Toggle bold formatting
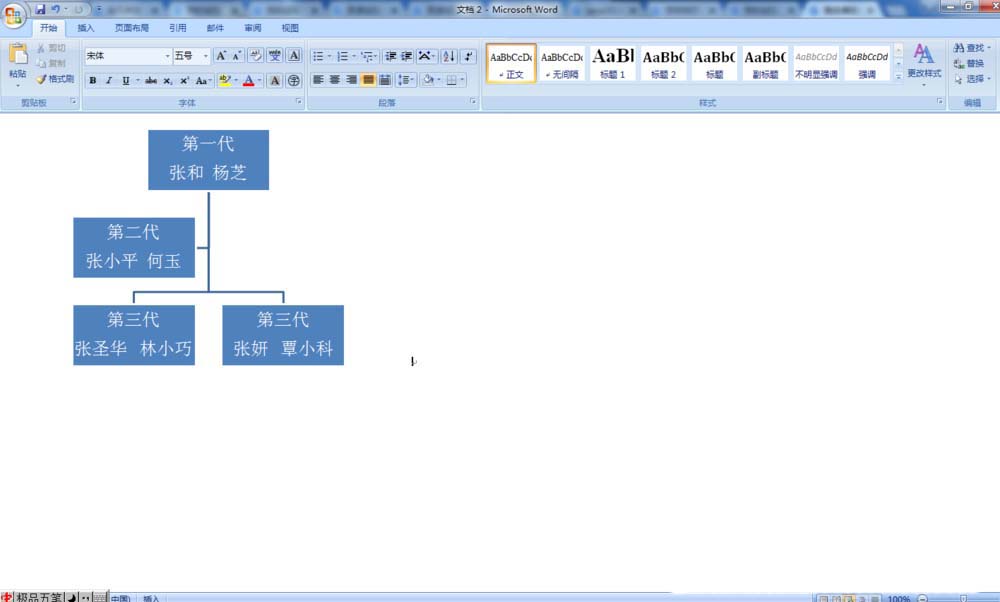Viewport: 1000px width, 602px height. 93,80
